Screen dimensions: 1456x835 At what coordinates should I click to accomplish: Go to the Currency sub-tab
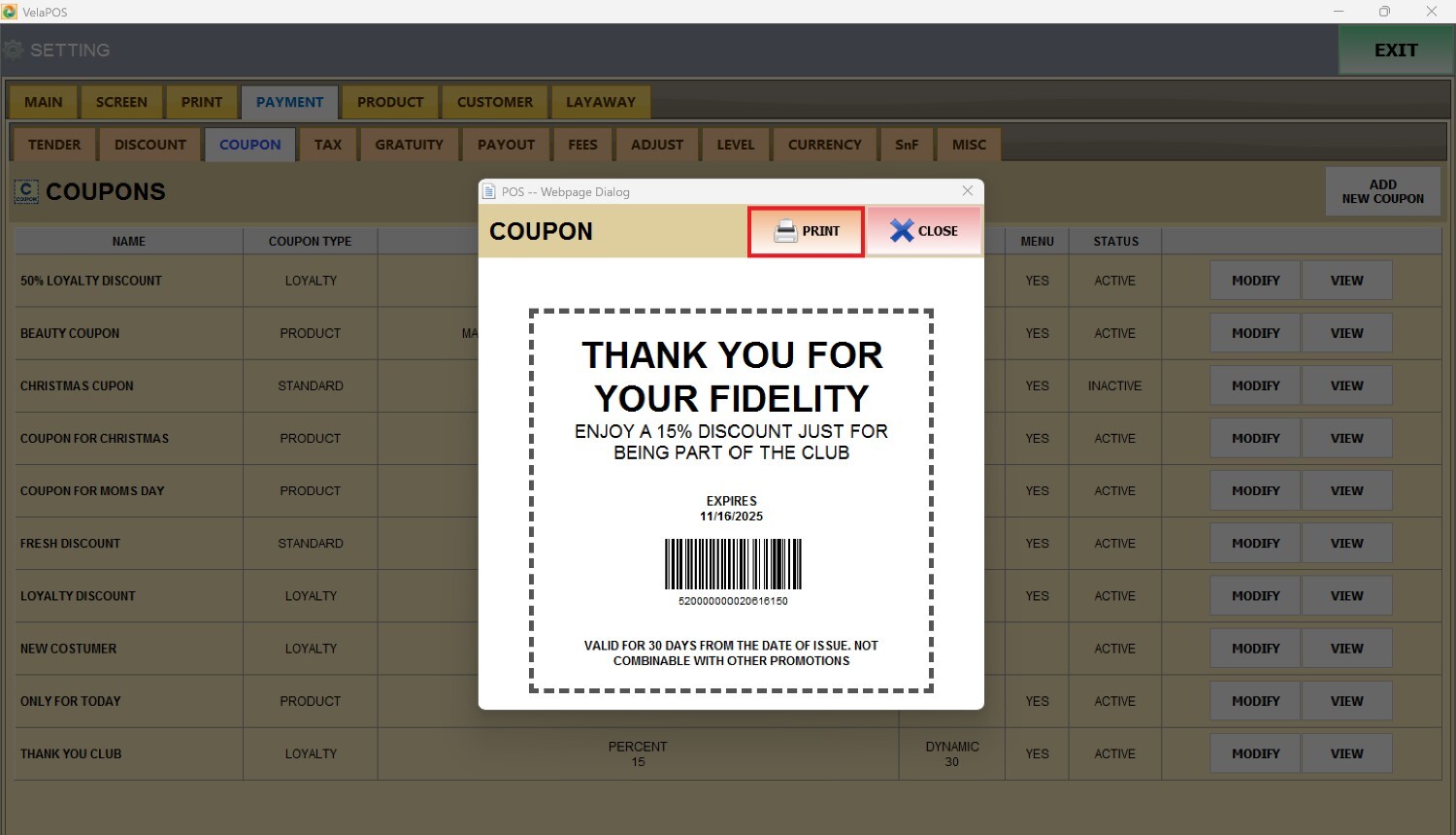click(x=824, y=145)
